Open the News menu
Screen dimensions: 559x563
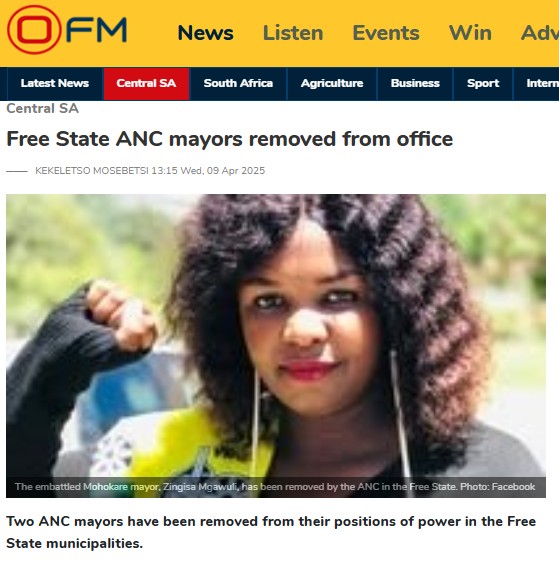205,33
